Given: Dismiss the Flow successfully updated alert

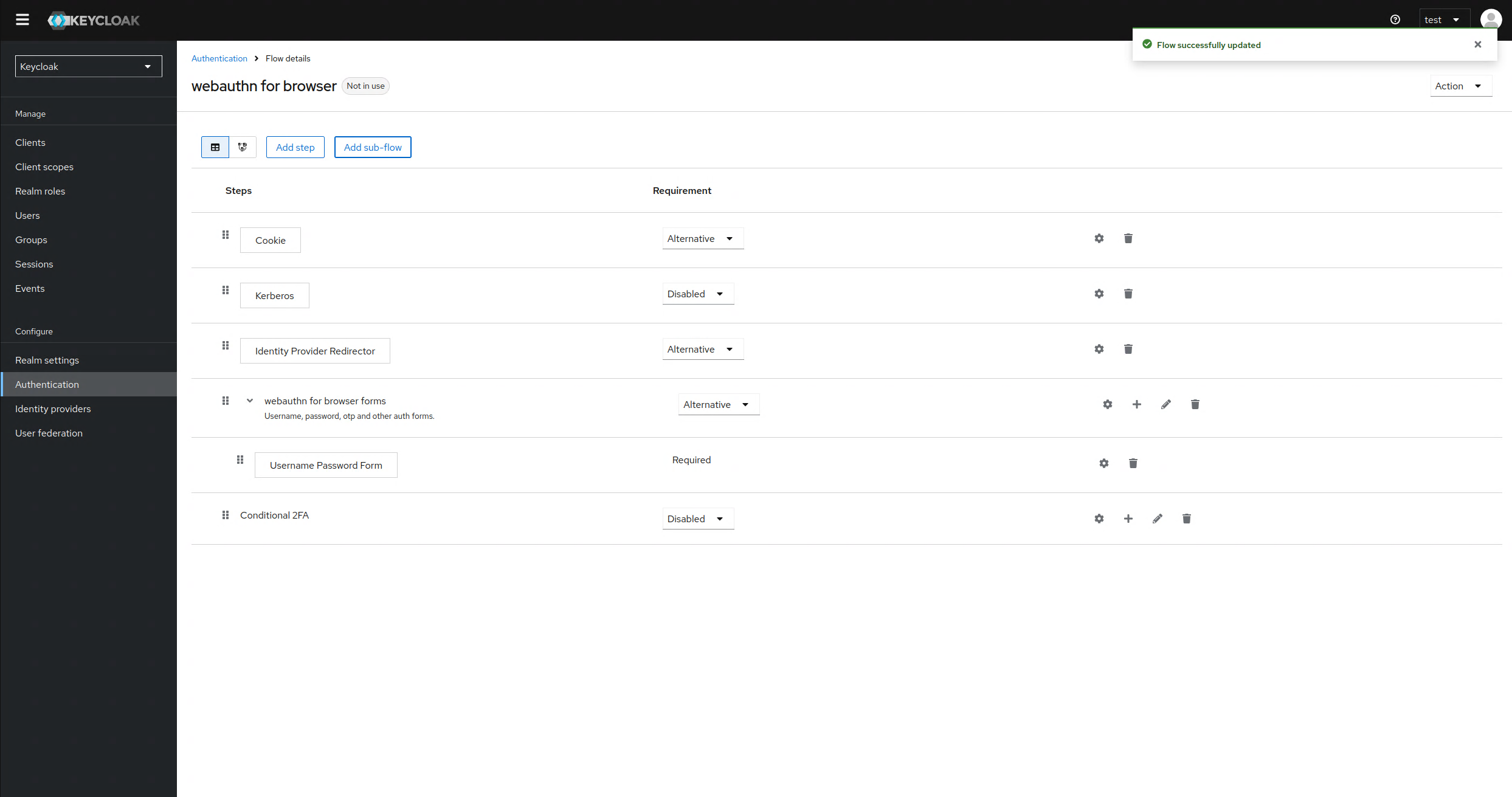Looking at the screenshot, I should 1477,44.
